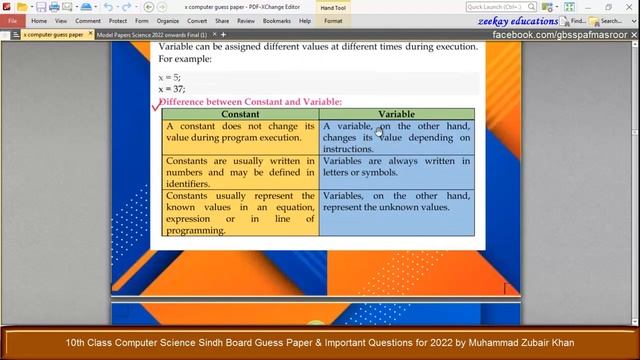
Task: Save the document with the floppy icon
Action: [41, 7]
